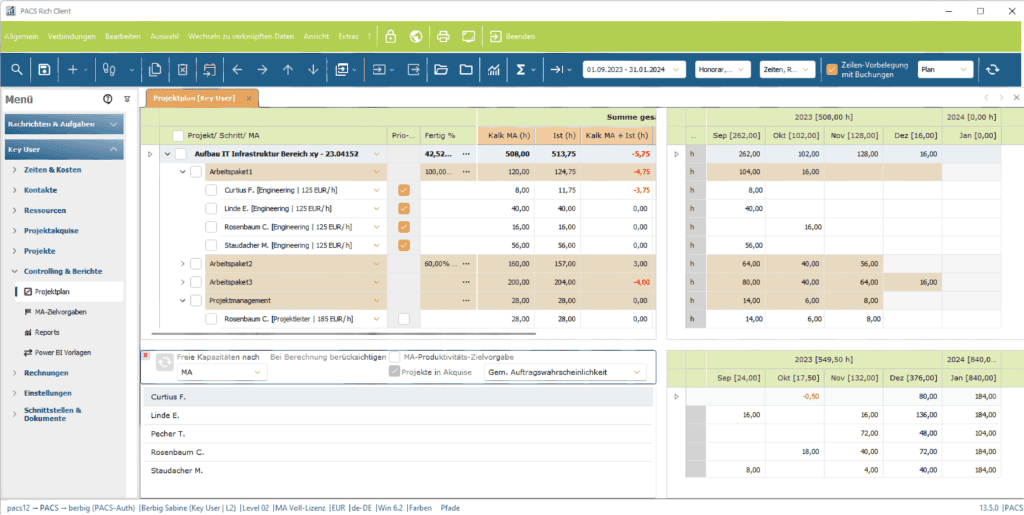1024x515 pixels.
Task: Collapse the Key User menu section
Action: pos(64,149)
